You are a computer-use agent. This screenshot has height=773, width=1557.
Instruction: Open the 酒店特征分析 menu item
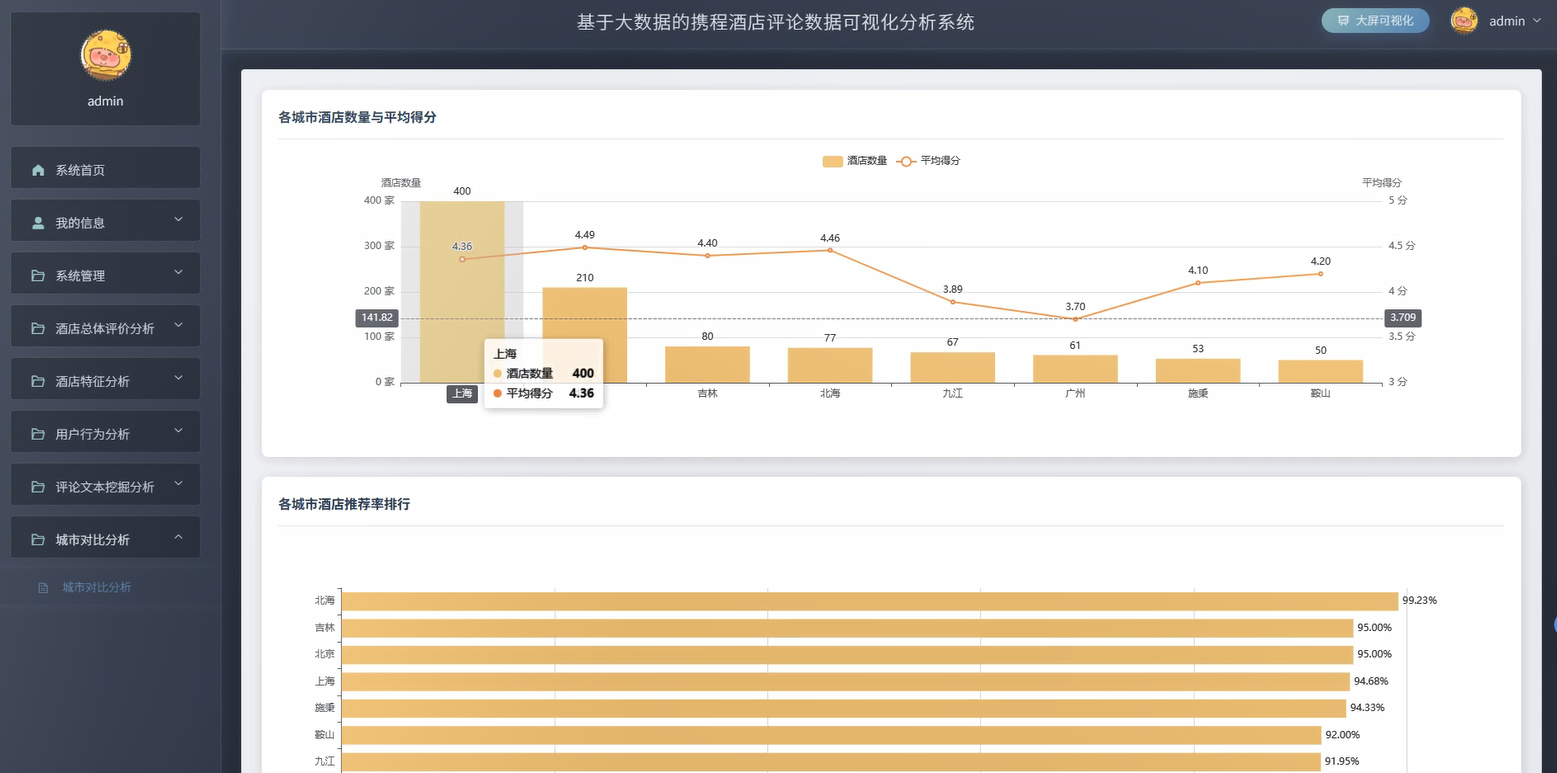(x=105, y=379)
